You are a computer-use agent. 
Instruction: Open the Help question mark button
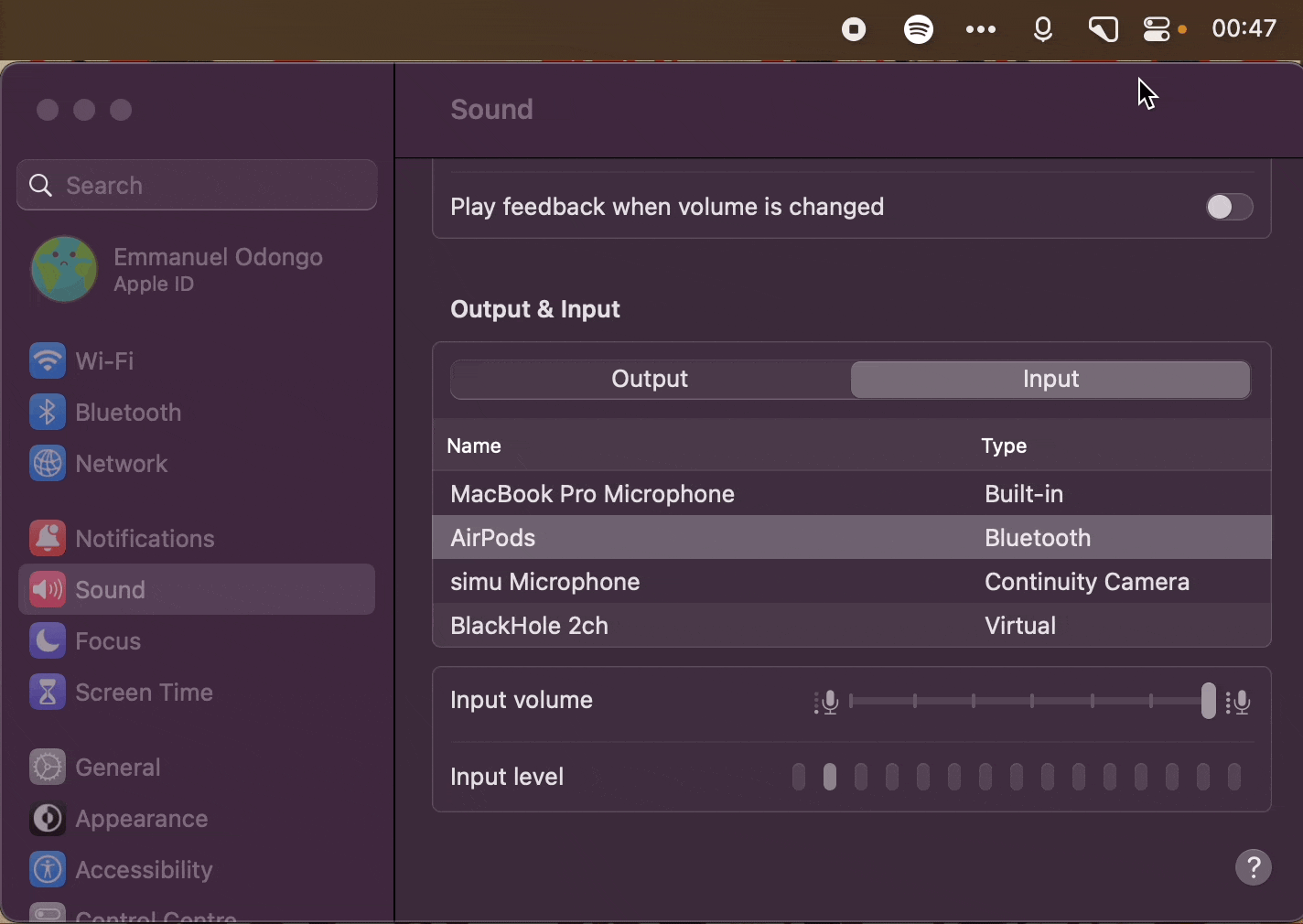coord(1253,867)
